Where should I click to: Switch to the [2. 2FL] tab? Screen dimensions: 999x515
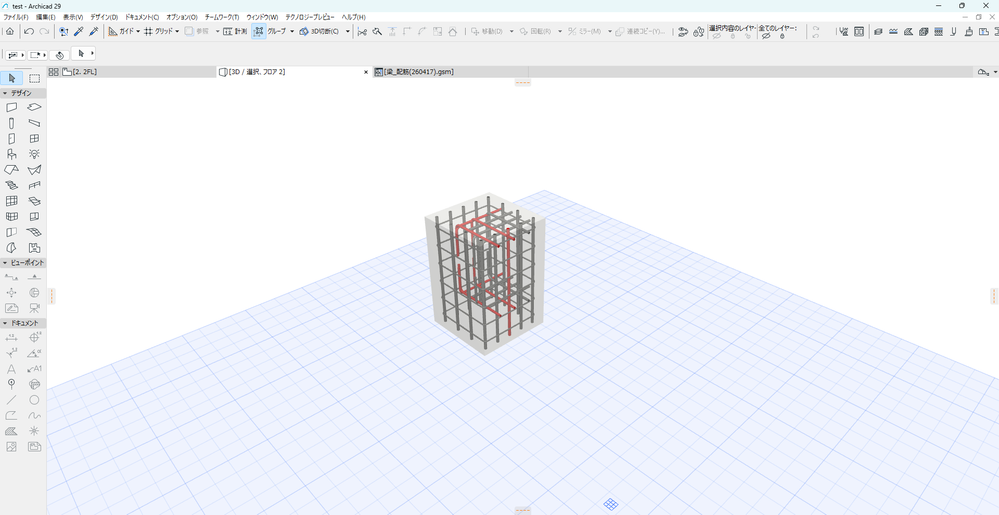[x=132, y=72]
